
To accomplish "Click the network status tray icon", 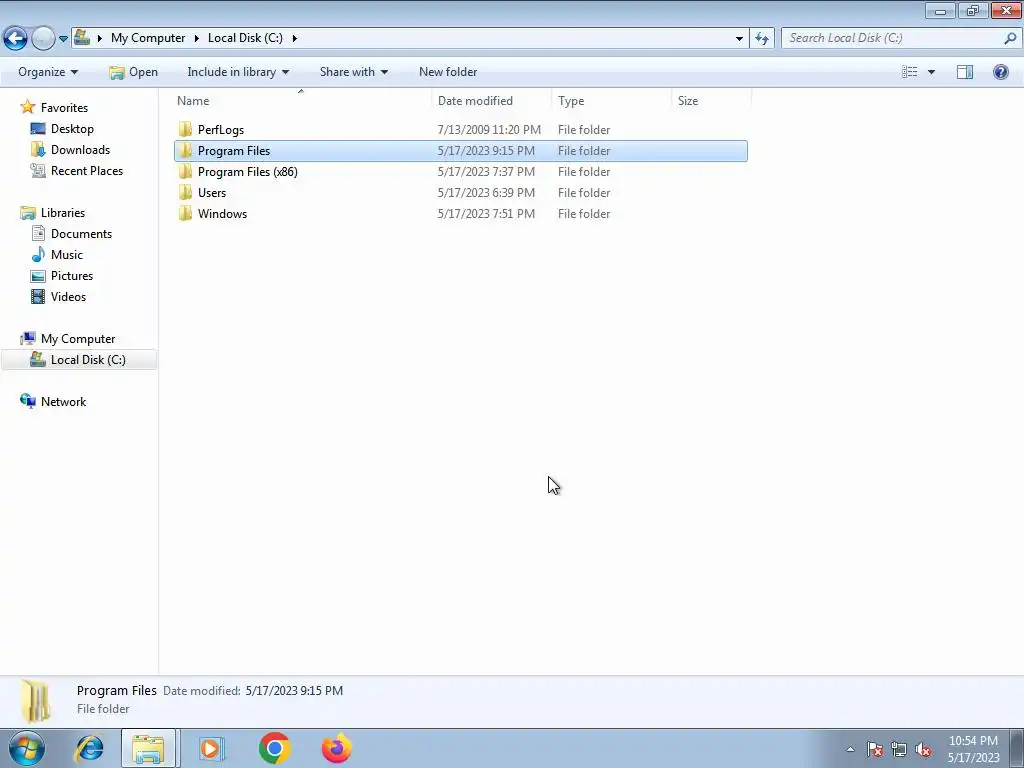I will [899, 749].
